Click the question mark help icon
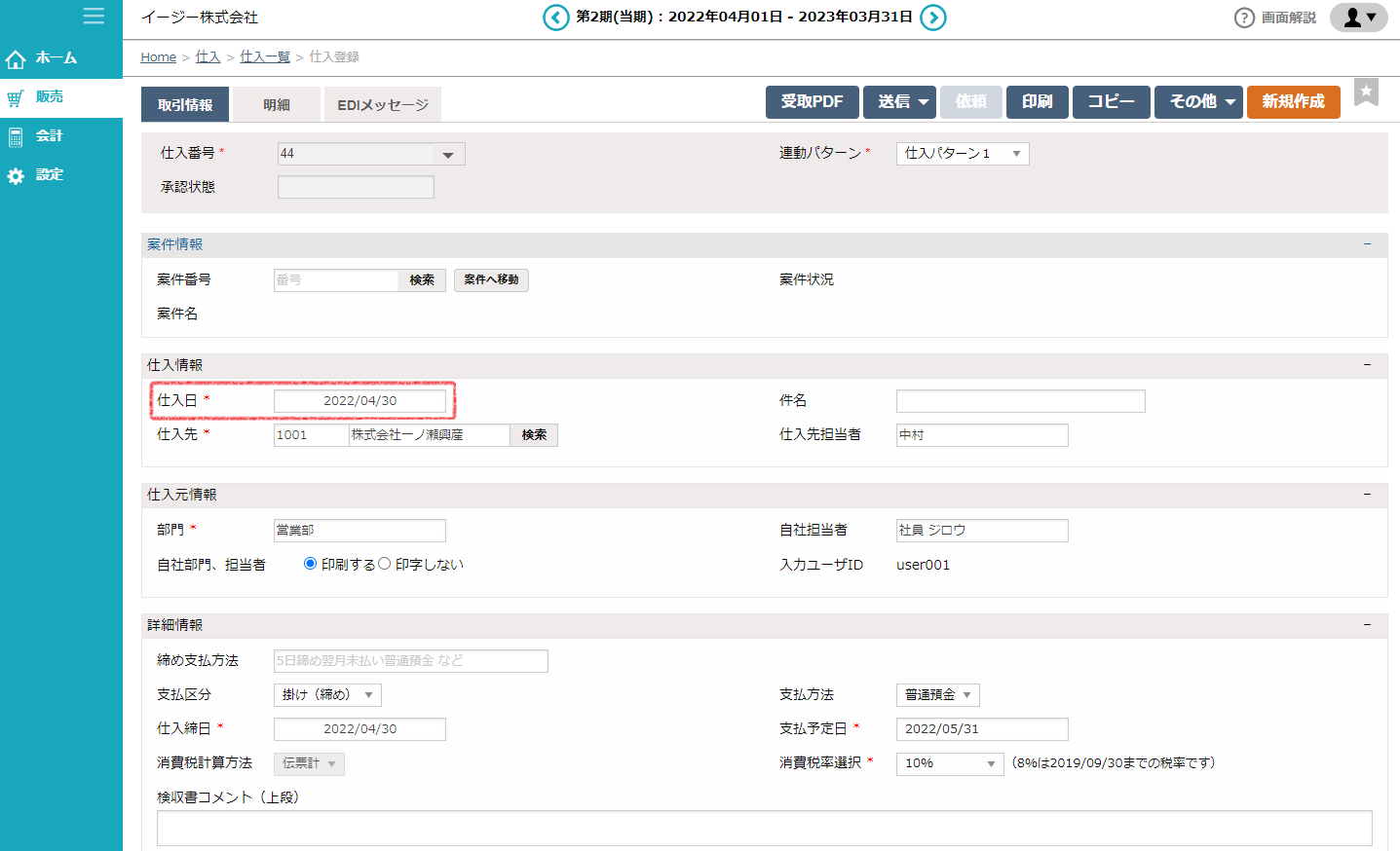This screenshot has width=1400, height=851. [x=1244, y=18]
